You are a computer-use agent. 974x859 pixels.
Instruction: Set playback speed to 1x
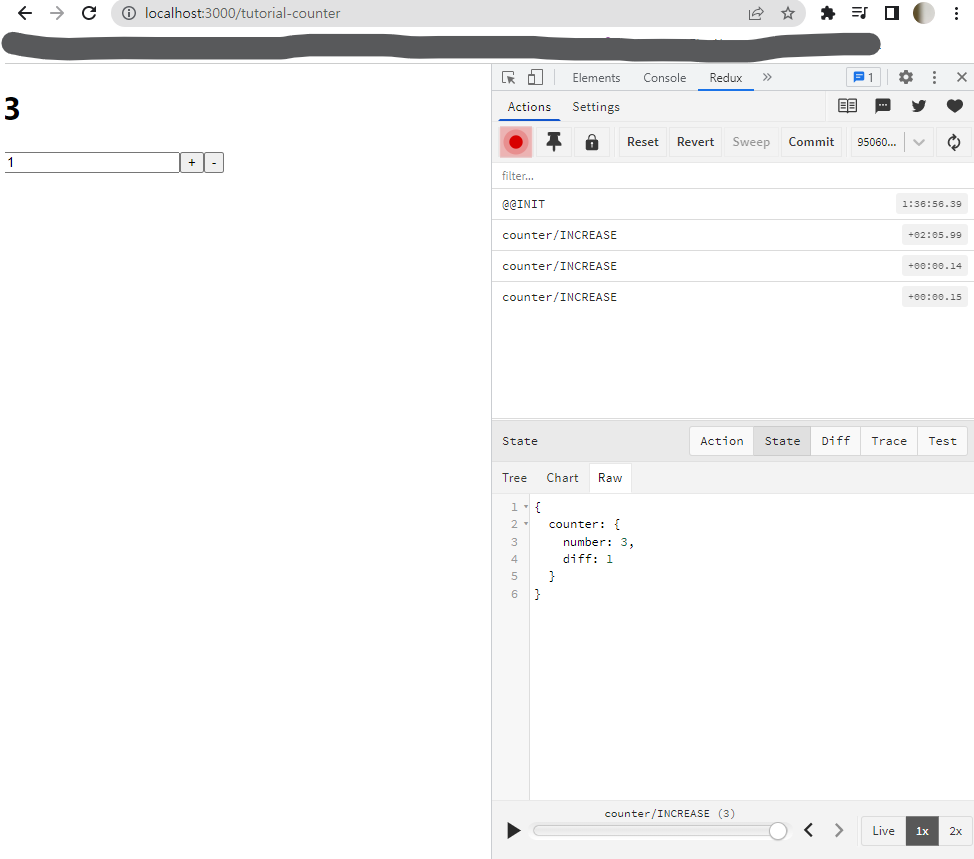point(922,831)
